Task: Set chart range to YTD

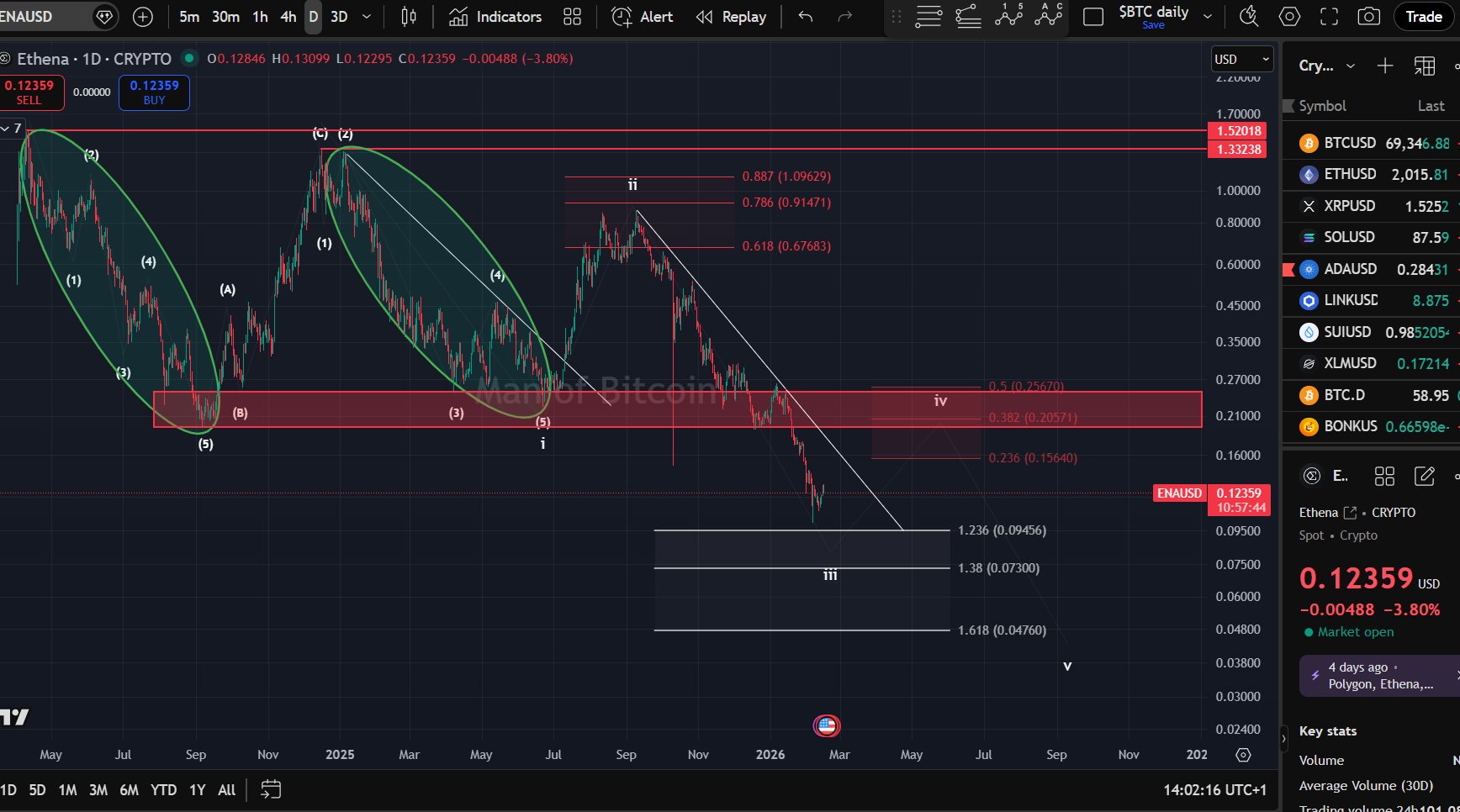Action: tap(163, 790)
